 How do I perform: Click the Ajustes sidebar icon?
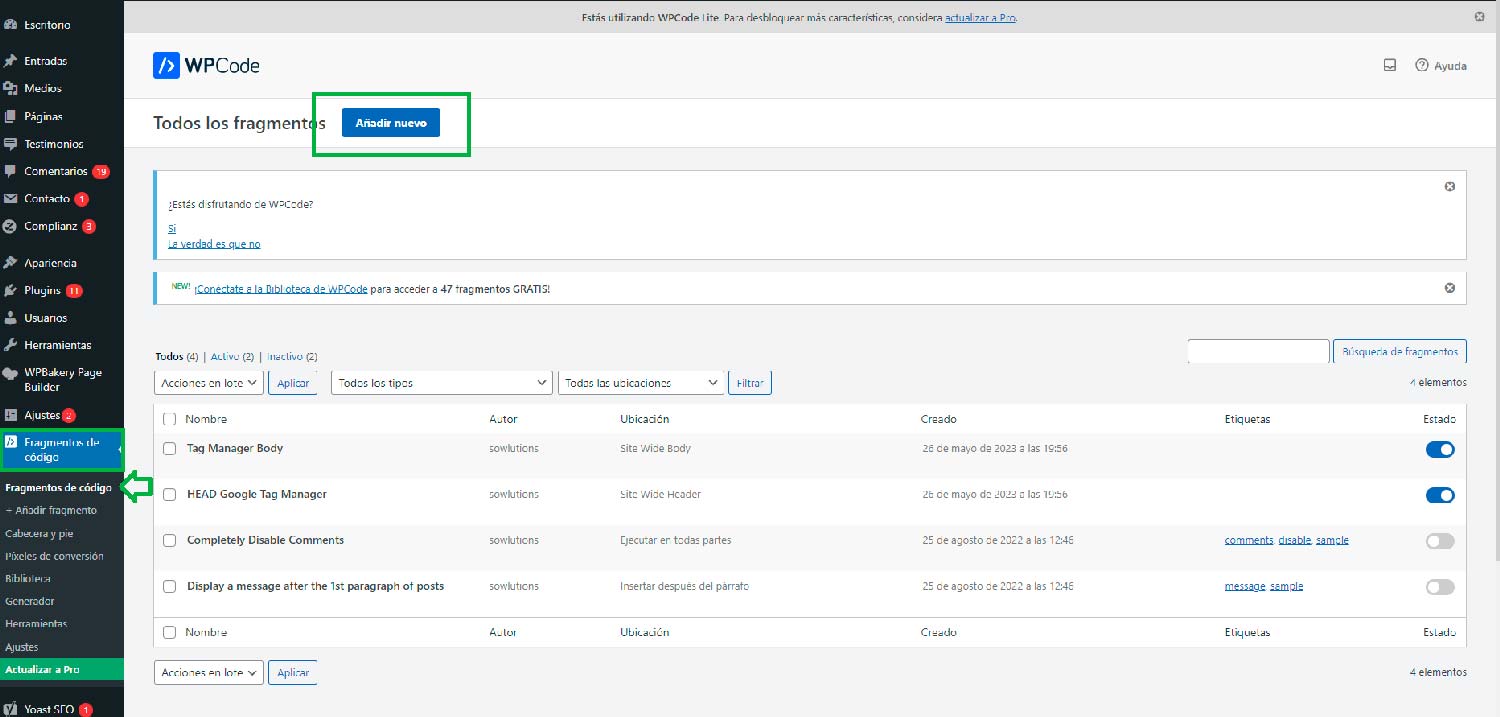(x=10, y=415)
